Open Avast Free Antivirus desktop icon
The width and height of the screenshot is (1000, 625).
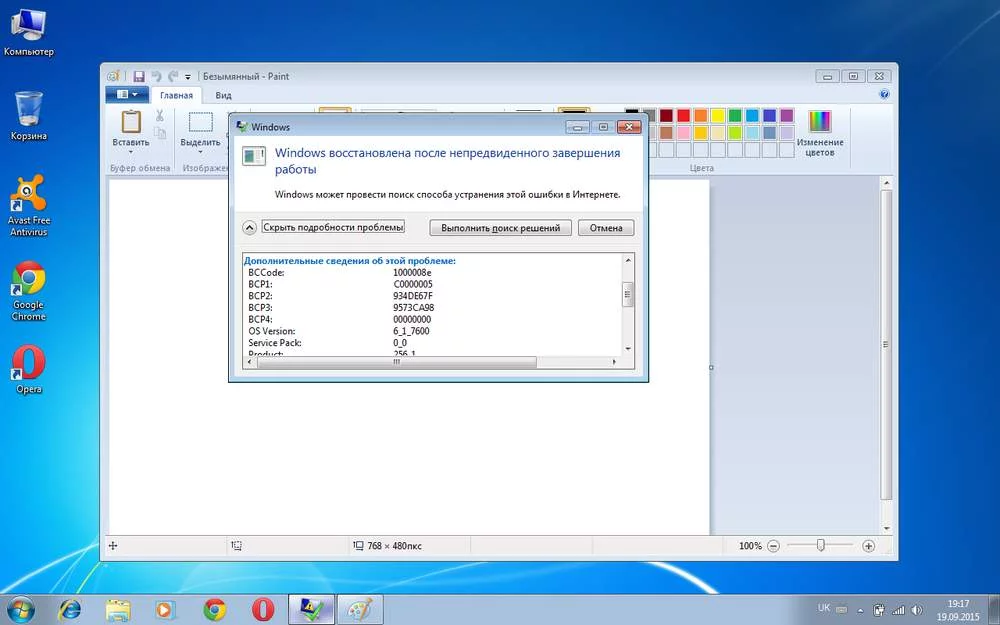click(x=29, y=193)
